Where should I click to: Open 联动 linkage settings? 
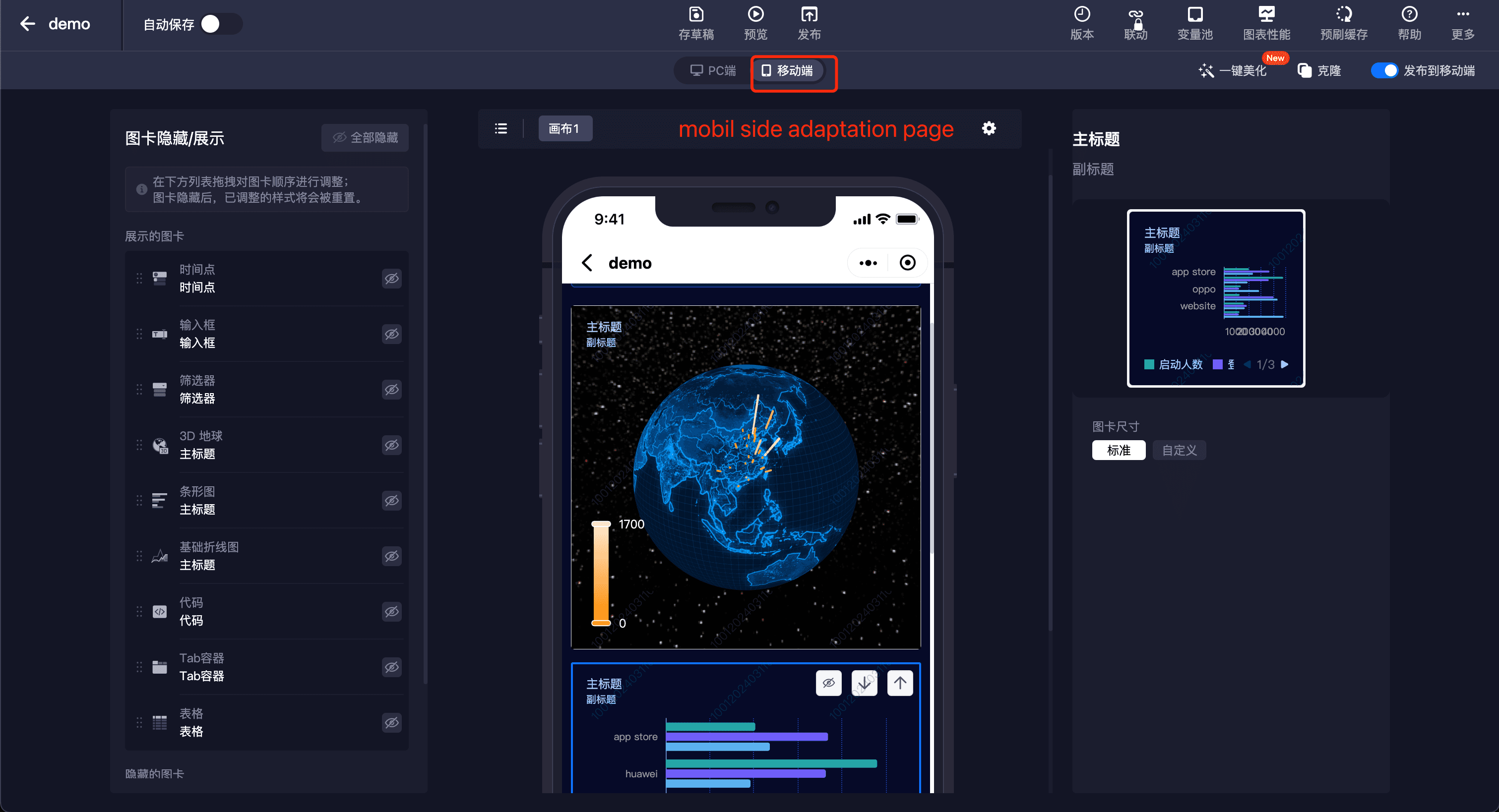point(1135,23)
